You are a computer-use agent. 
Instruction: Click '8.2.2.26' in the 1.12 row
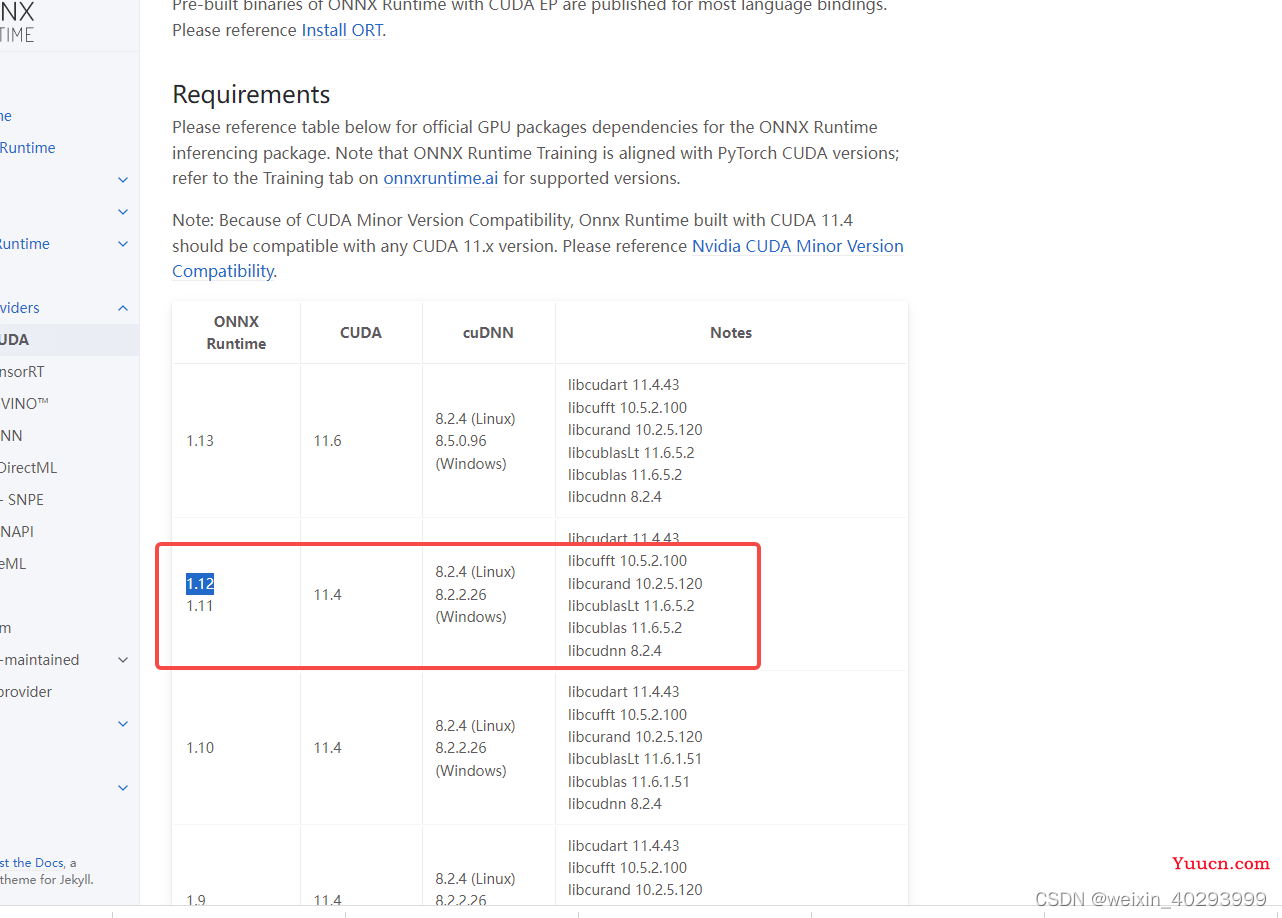point(461,595)
